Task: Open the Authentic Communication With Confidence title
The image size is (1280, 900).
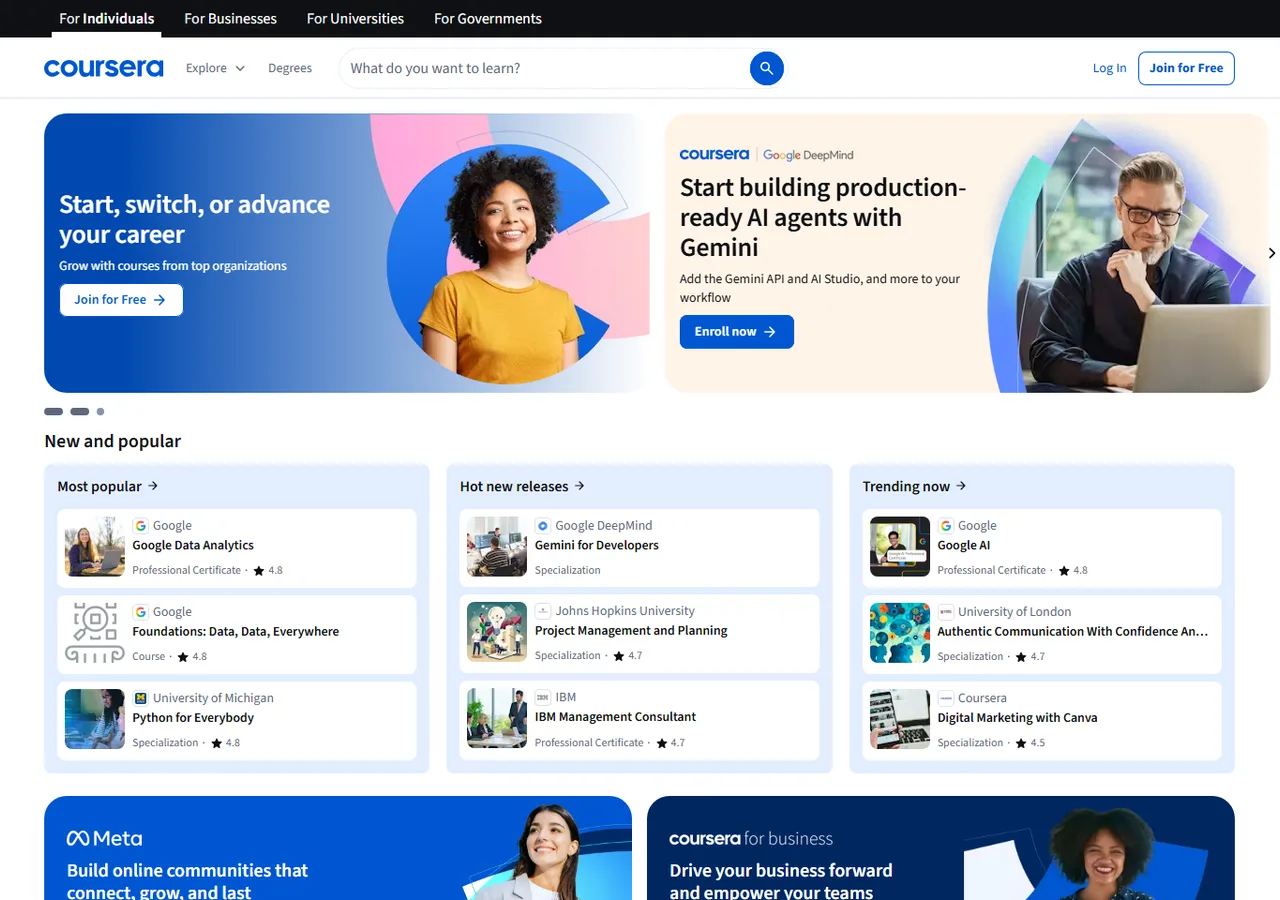Action: pyautogui.click(x=1073, y=632)
